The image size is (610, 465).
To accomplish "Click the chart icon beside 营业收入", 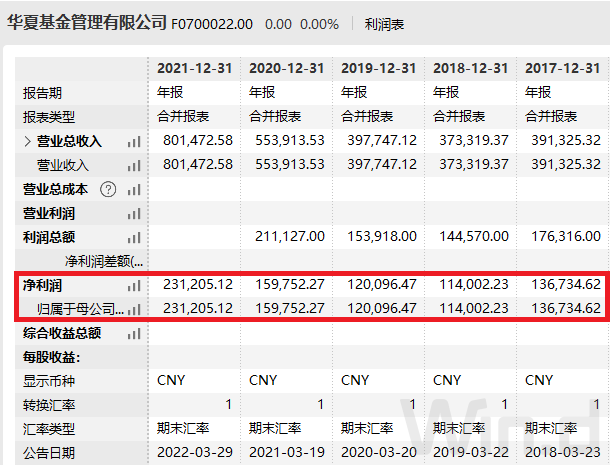I will (x=133, y=165).
